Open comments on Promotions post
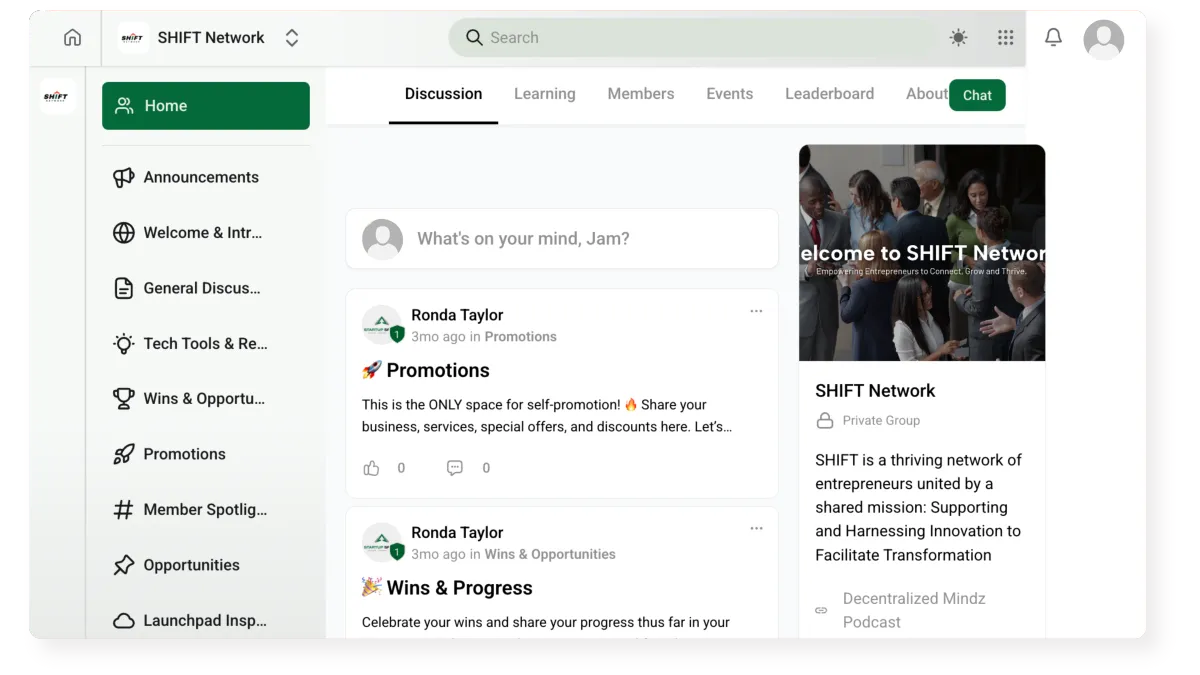The image size is (1200, 675). (x=455, y=468)
